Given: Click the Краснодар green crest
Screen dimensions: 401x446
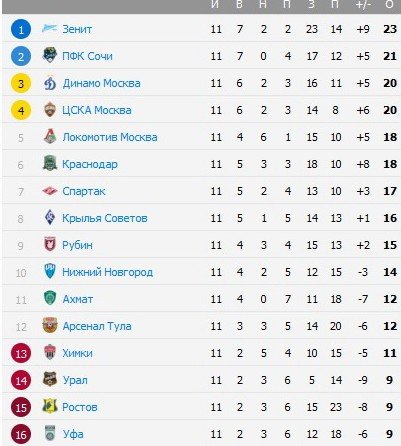Looking at the screenshot, I should coord(50,164).
